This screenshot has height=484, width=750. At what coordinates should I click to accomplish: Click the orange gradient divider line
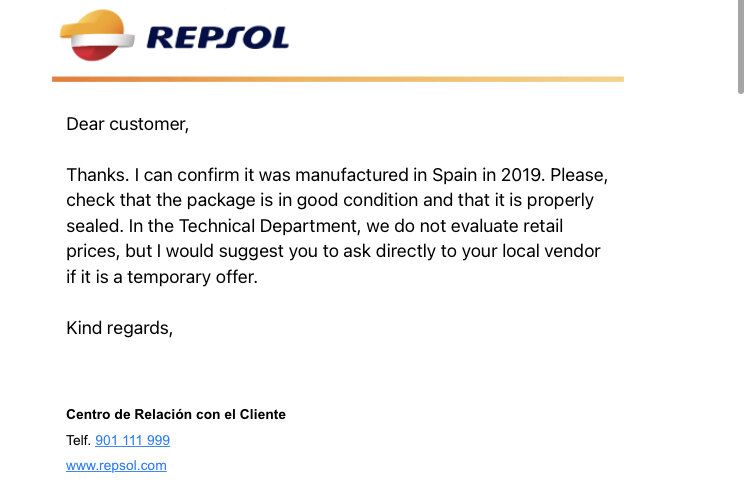(x=338, y=79)
